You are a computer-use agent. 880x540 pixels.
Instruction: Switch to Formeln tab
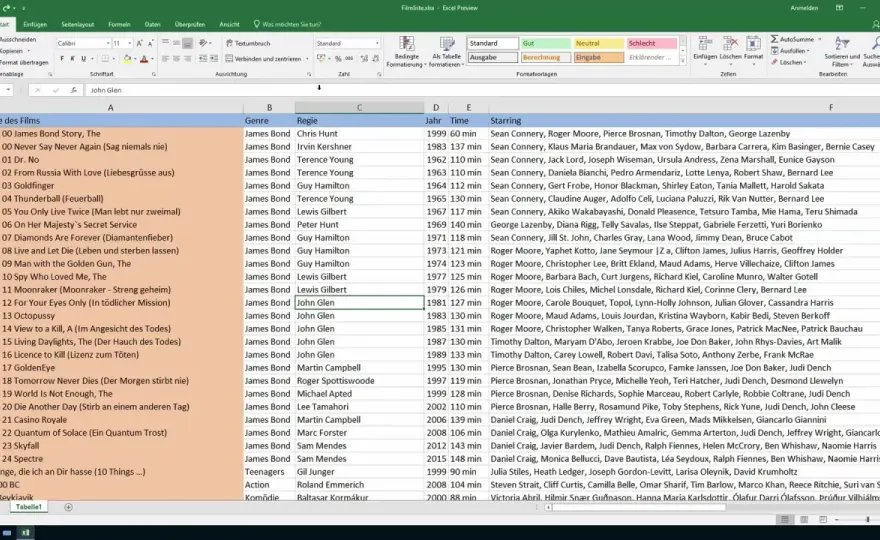tap(120, 24)
